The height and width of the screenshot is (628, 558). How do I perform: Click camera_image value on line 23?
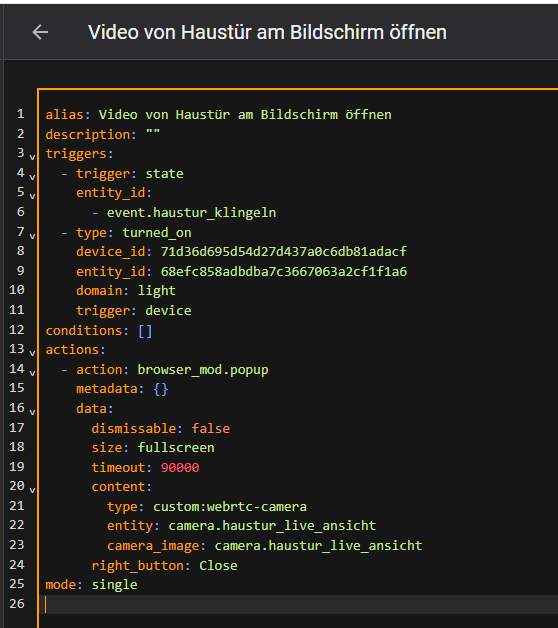pos(318,545)
